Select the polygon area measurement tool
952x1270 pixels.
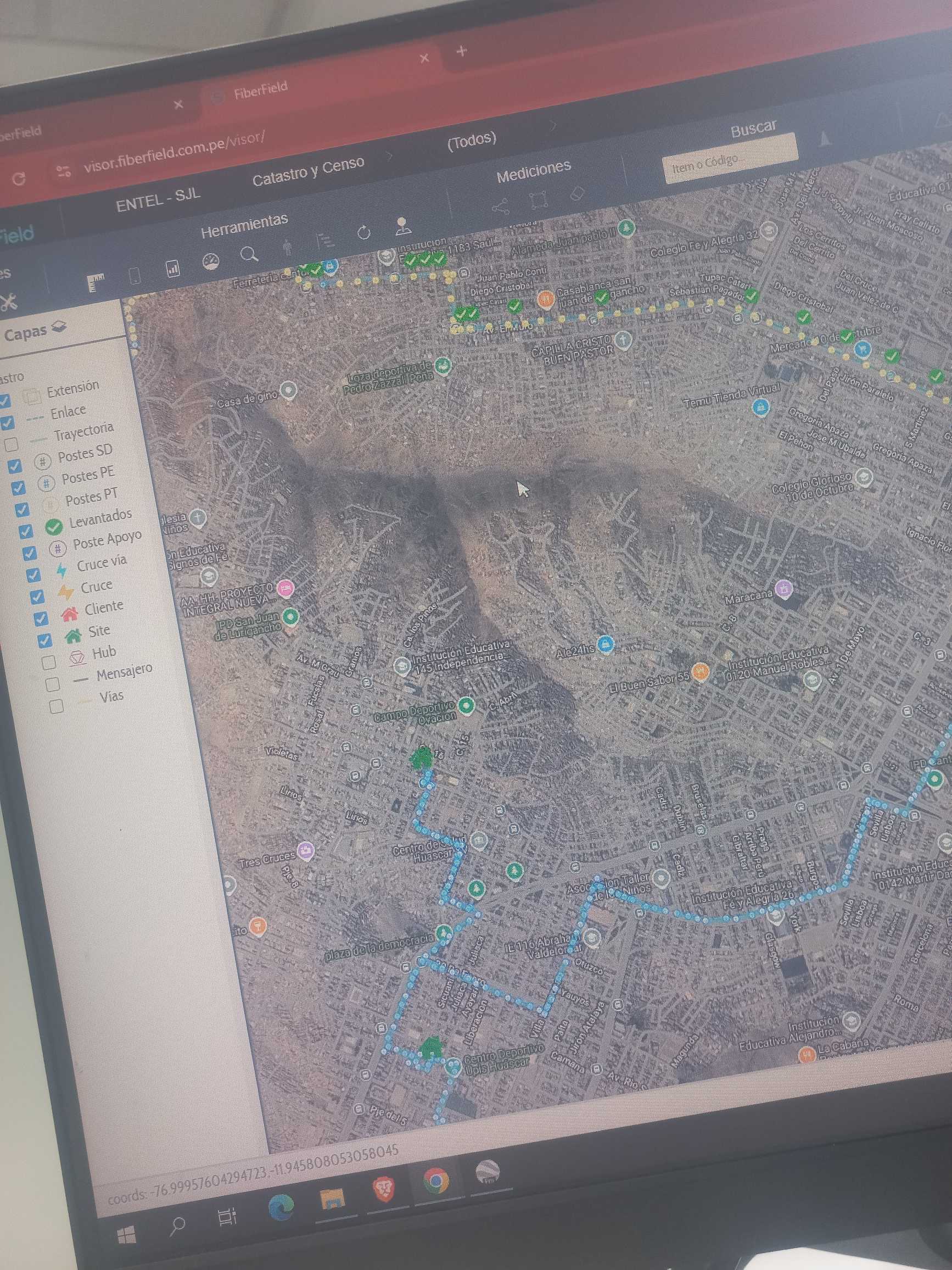538,200
